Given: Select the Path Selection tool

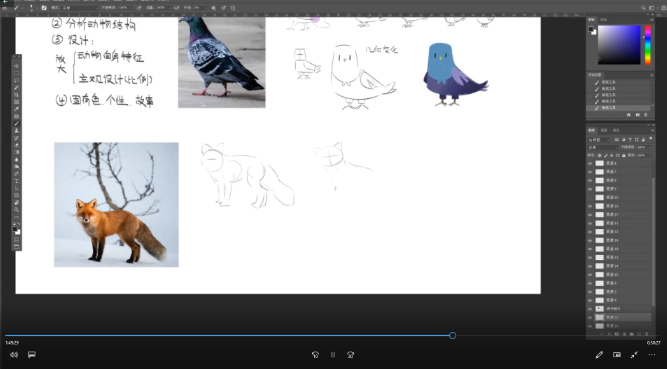Looking at the screenshot, I should click(17, 188).
